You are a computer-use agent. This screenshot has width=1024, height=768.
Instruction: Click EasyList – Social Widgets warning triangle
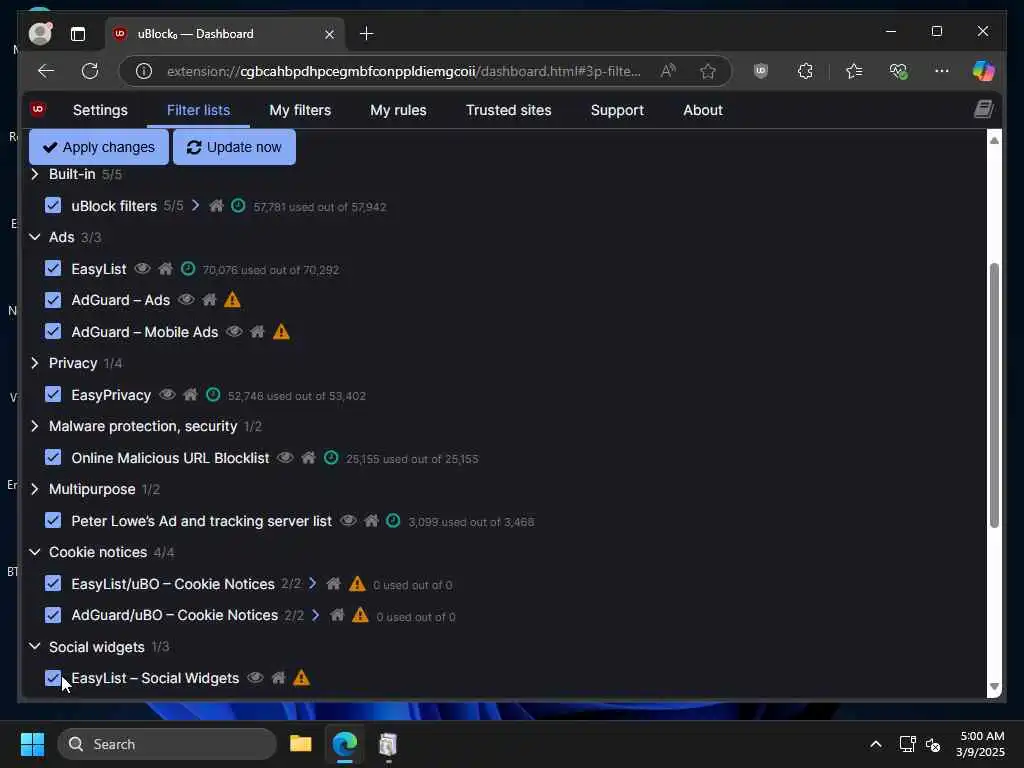pos(301,678)
